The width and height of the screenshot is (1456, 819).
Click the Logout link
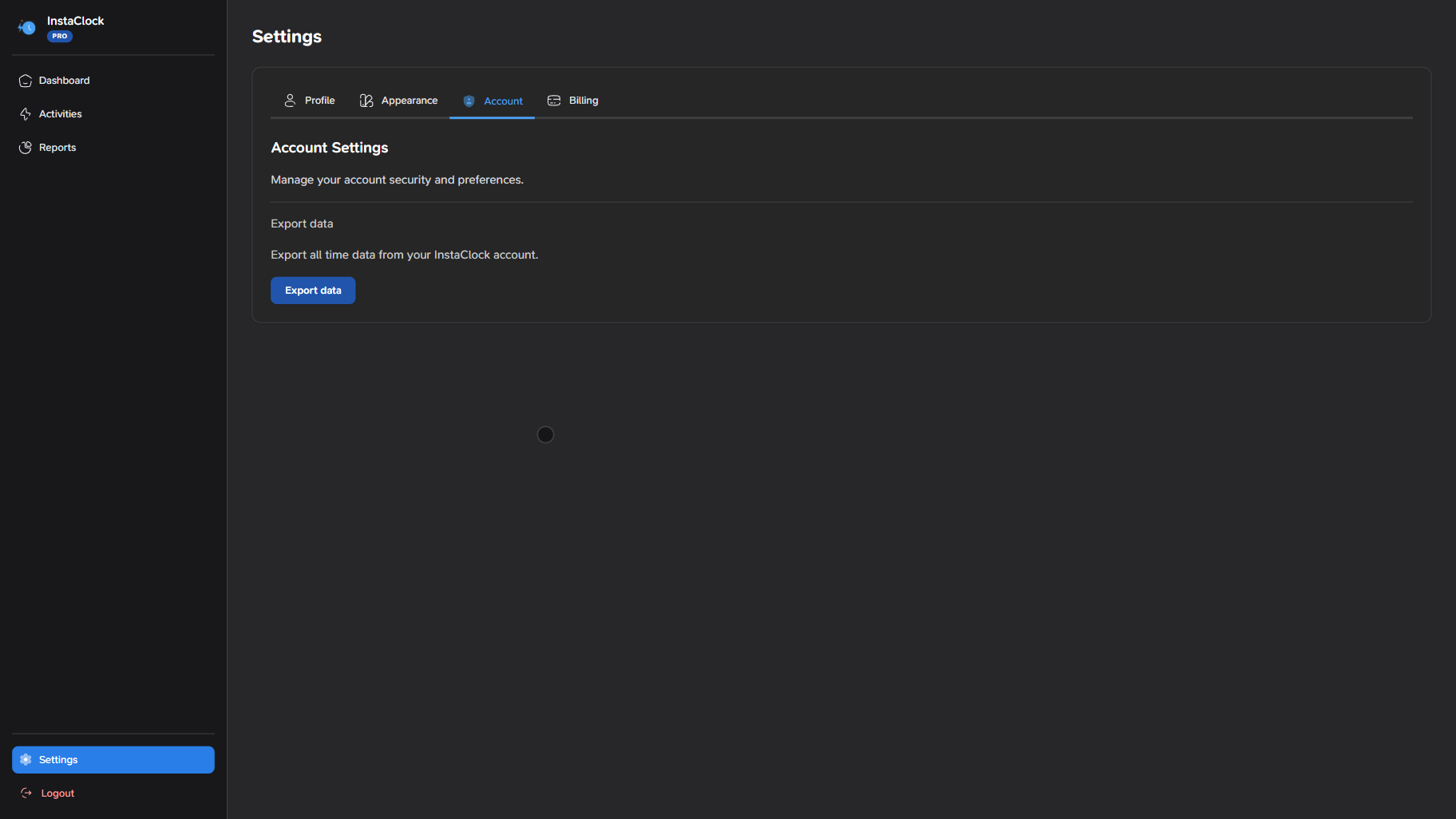tap(57, 793)
